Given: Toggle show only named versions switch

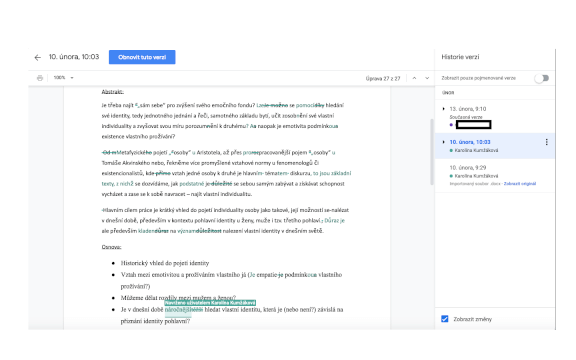Looking at the screenshot, I should pos(542,78).
